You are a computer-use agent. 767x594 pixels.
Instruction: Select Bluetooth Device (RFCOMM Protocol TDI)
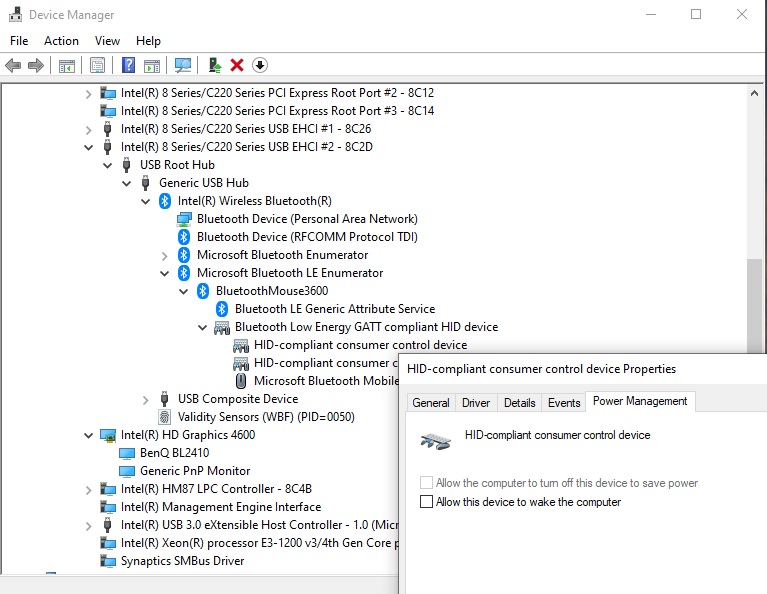307,237
